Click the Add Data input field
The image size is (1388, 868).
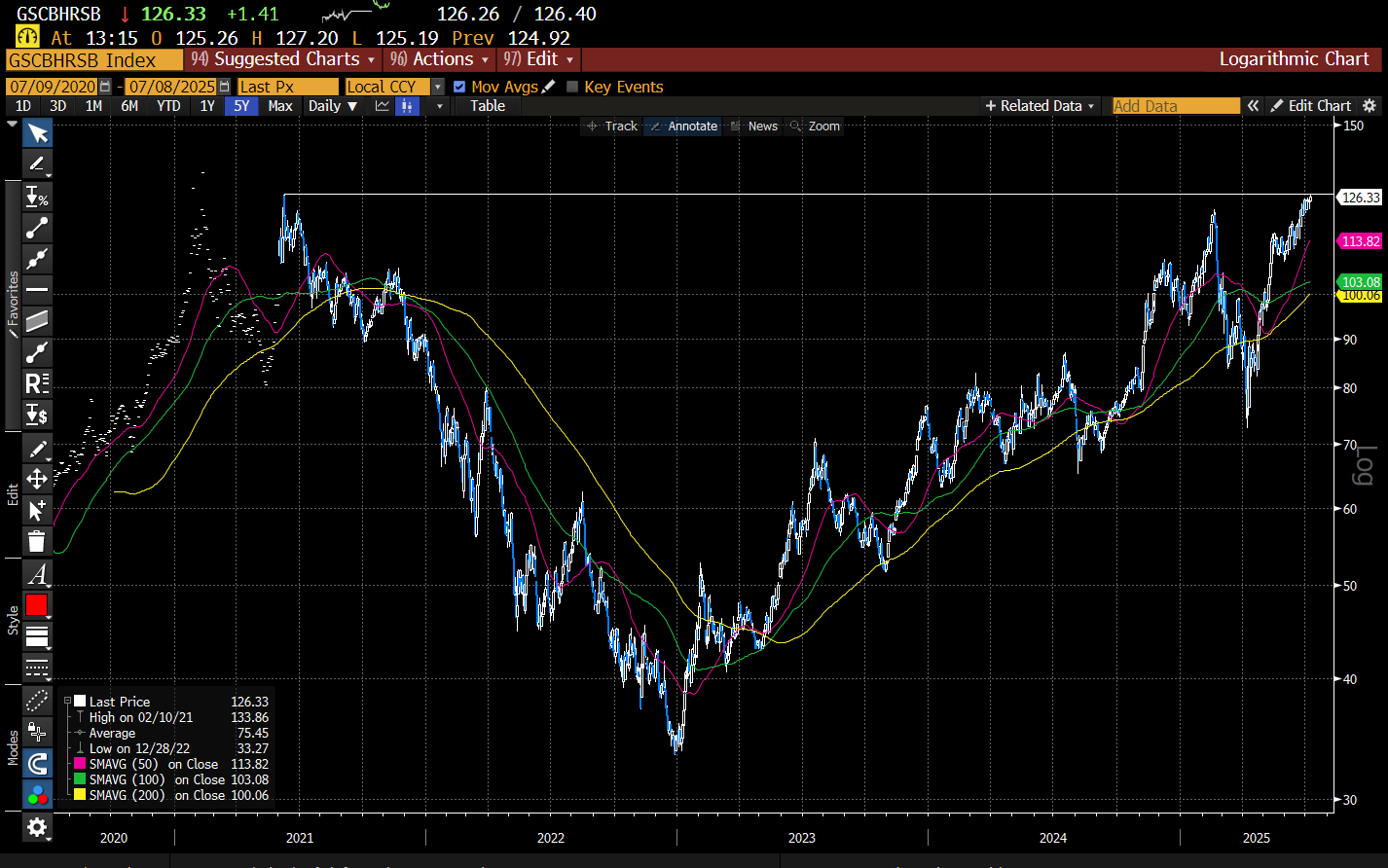pos(1176,106)
